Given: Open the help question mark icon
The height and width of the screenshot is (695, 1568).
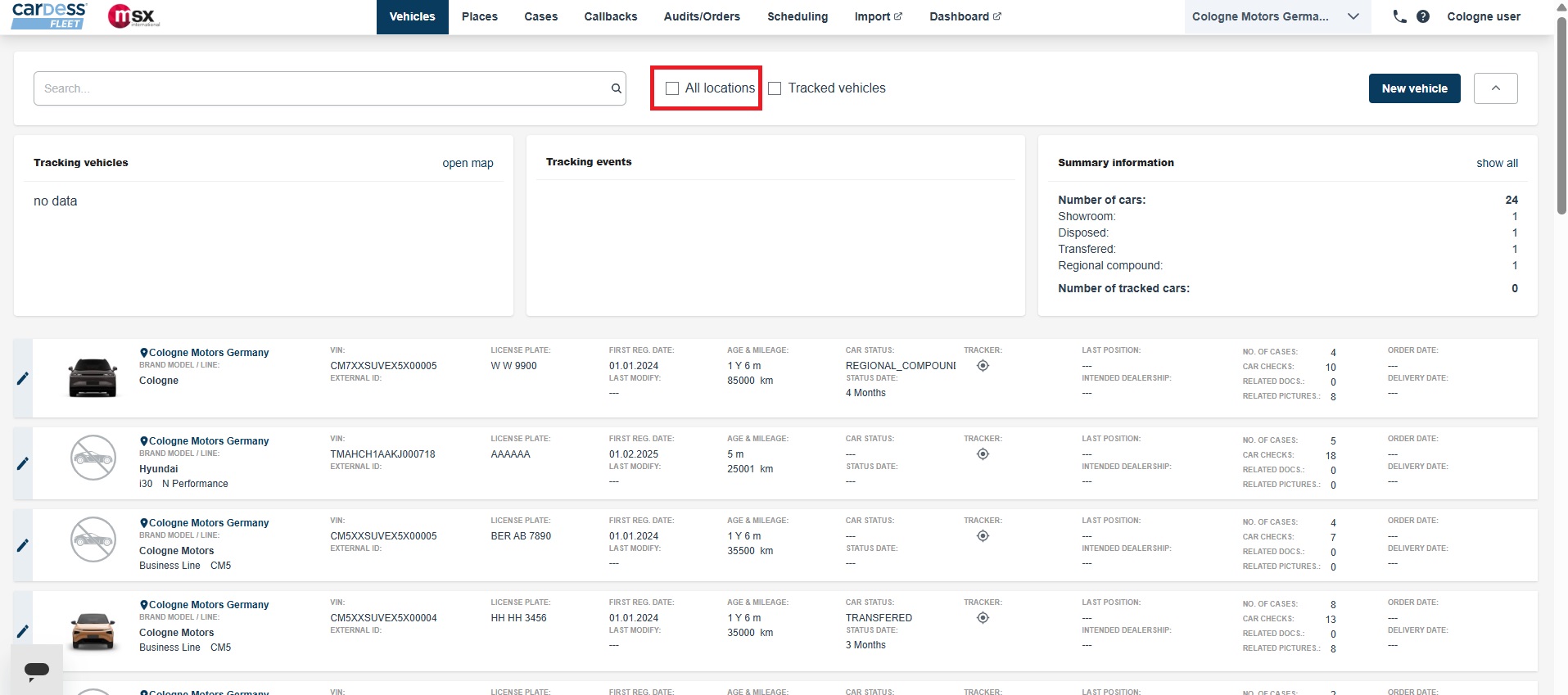Looking at the screenshot, I should 1423,16.
